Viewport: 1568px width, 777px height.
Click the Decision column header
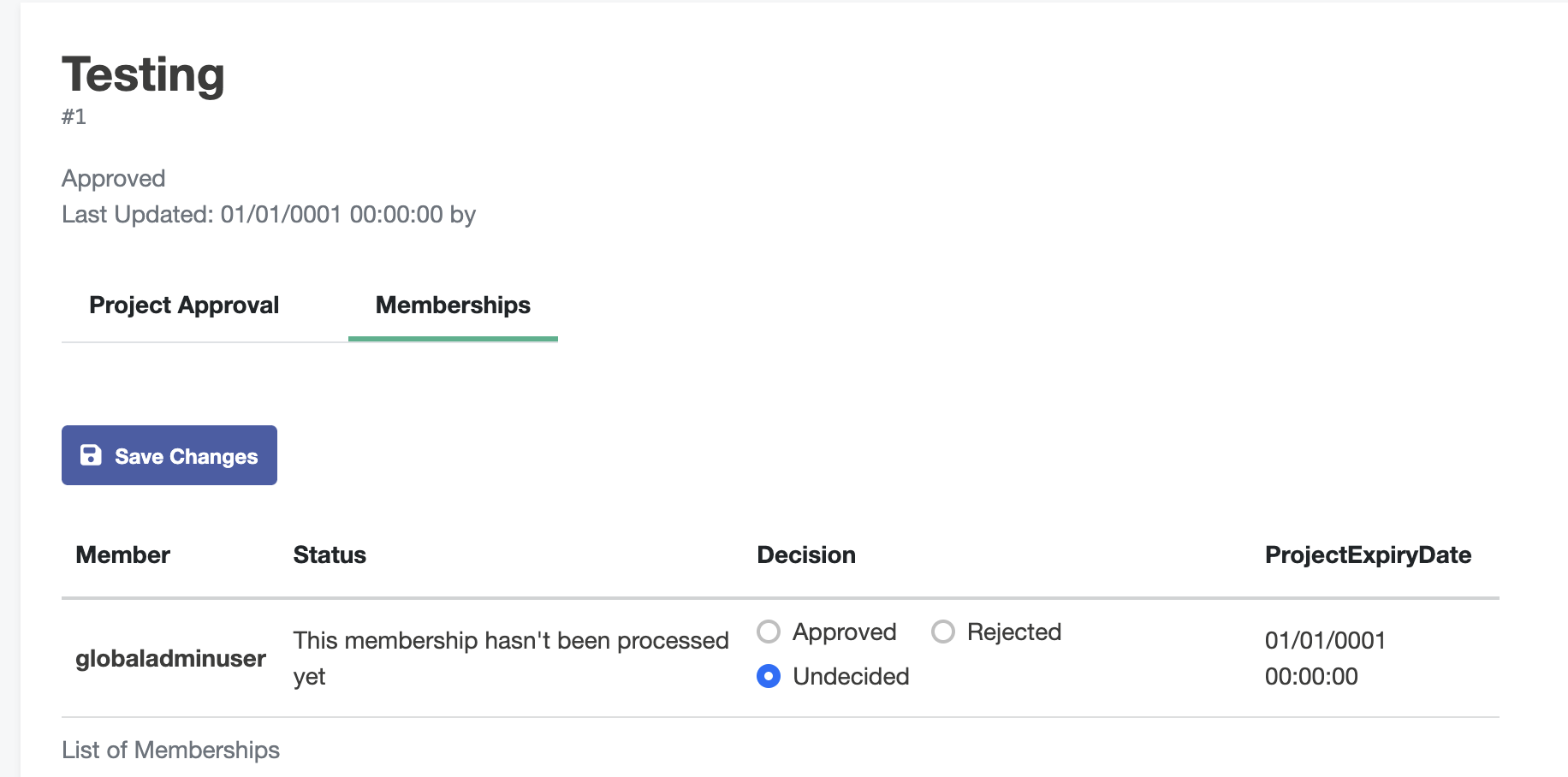[806, 555]
